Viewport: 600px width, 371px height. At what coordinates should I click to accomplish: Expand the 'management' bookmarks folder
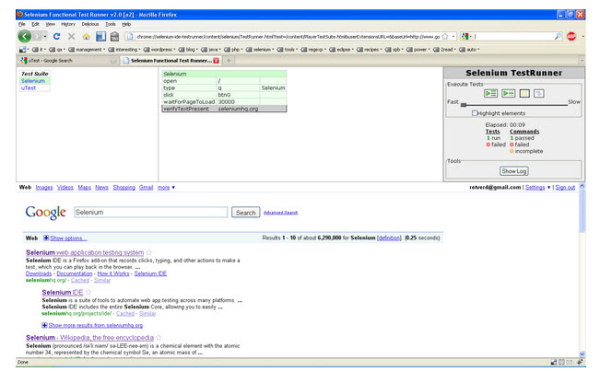tap(86, 49)
